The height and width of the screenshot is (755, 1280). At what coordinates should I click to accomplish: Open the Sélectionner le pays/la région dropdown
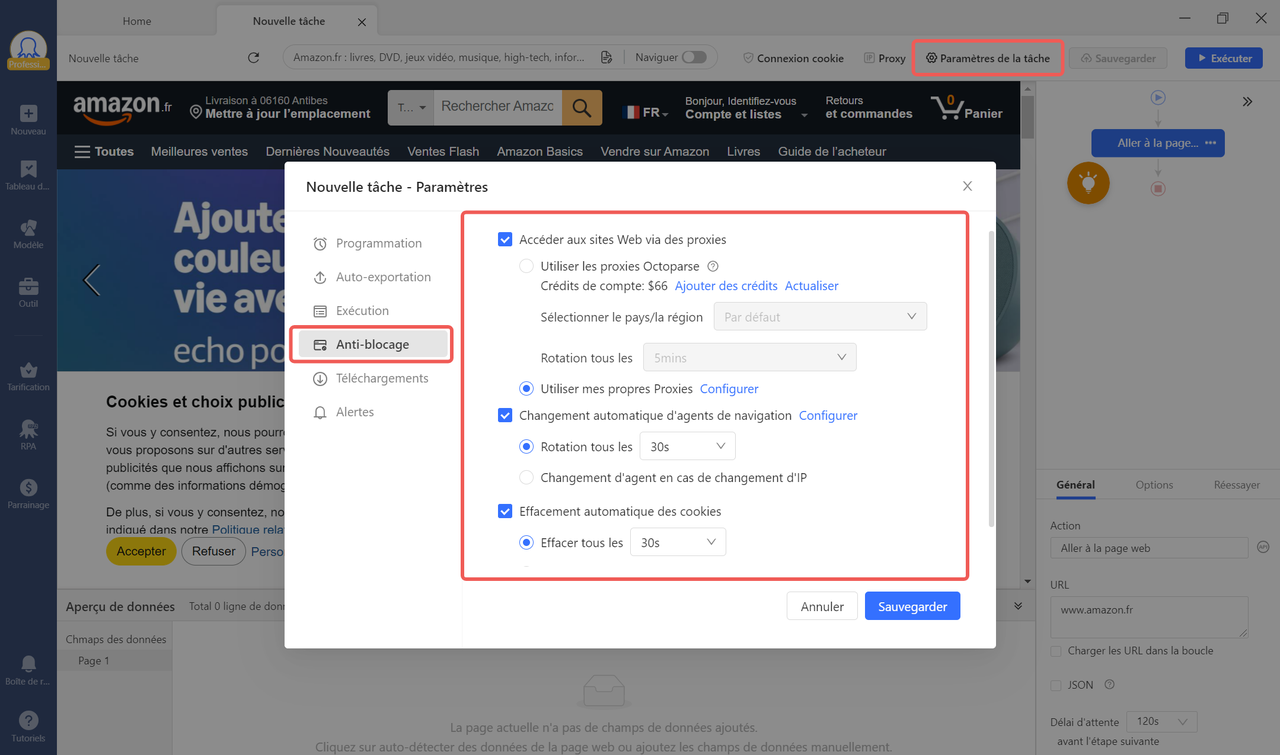tap(819, 316)
